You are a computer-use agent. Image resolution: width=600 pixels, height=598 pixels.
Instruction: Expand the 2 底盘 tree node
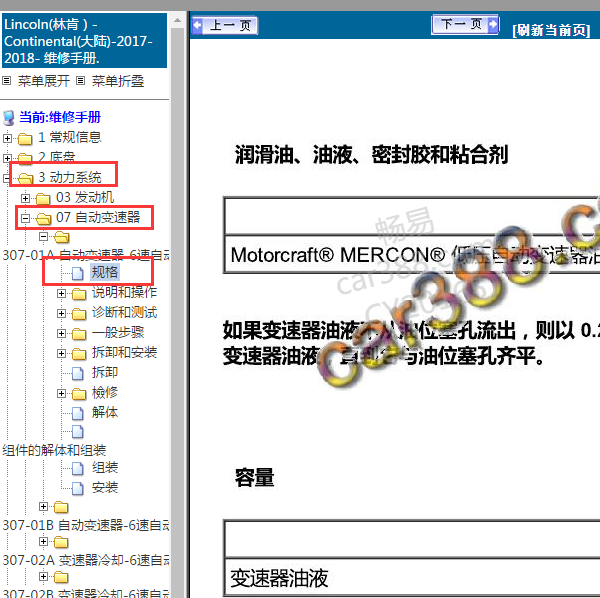coord(7,158)
